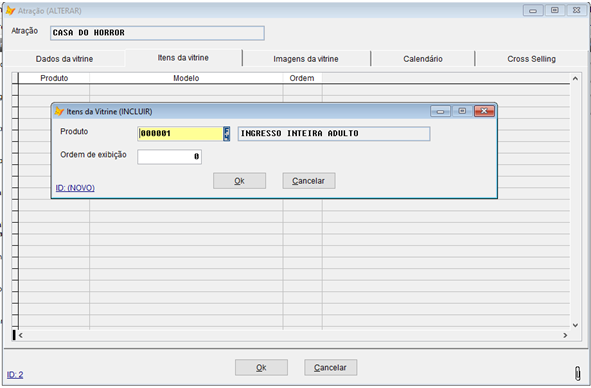Click the Produto code field 000001
The width and height of the screenshot is (591, 388).
180,133
